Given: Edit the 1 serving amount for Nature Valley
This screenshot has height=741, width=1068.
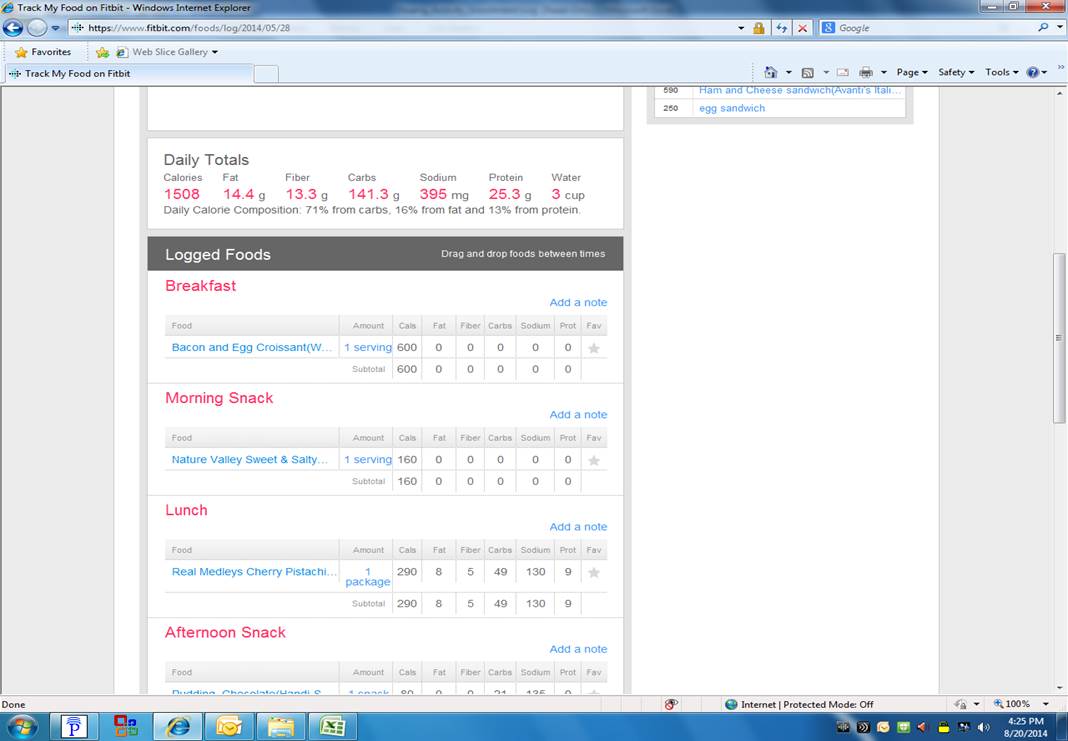Looking at the screenshot, I should tap(368, 460).
